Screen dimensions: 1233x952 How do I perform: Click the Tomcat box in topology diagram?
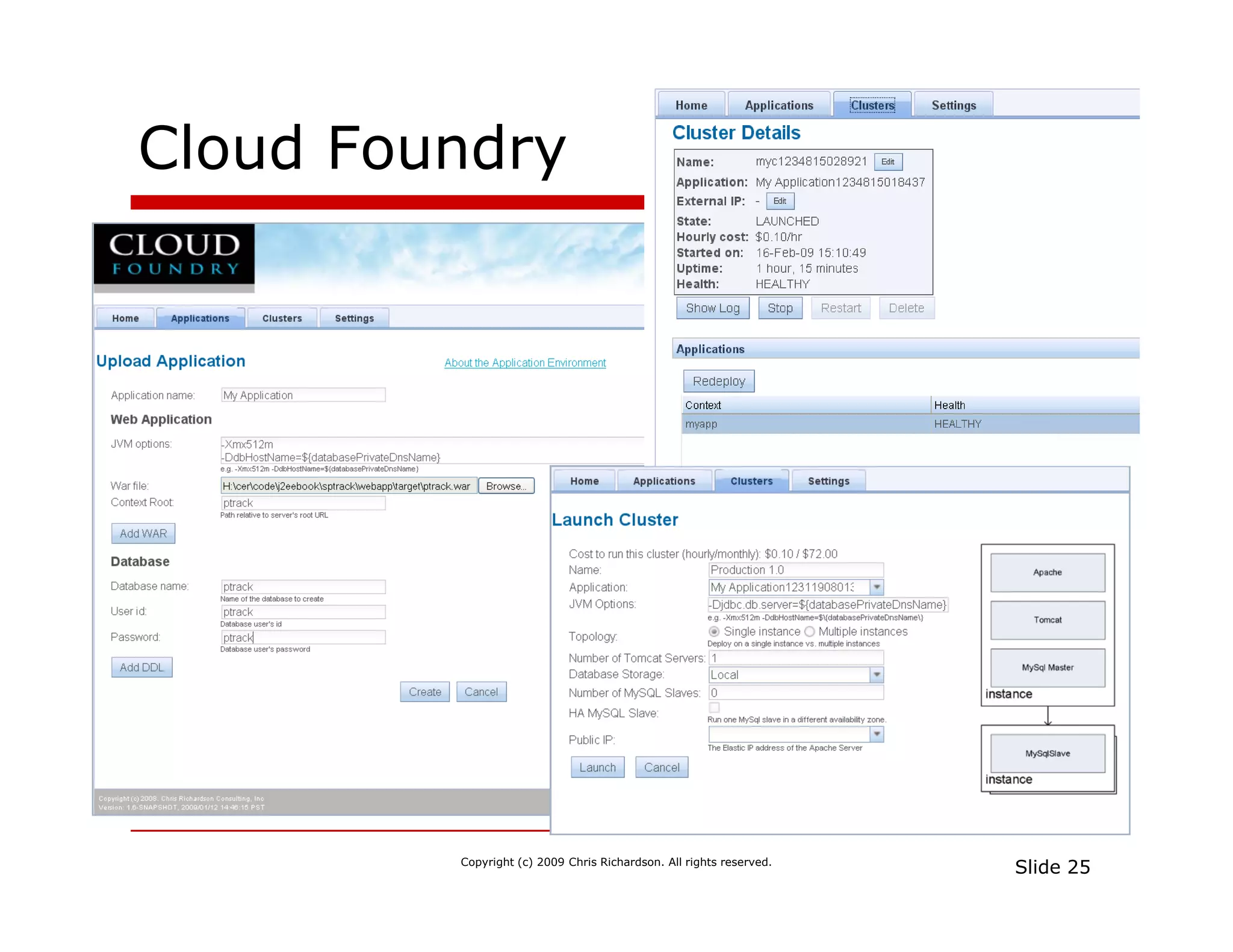pyautogui.click(x=1048, y=620)
